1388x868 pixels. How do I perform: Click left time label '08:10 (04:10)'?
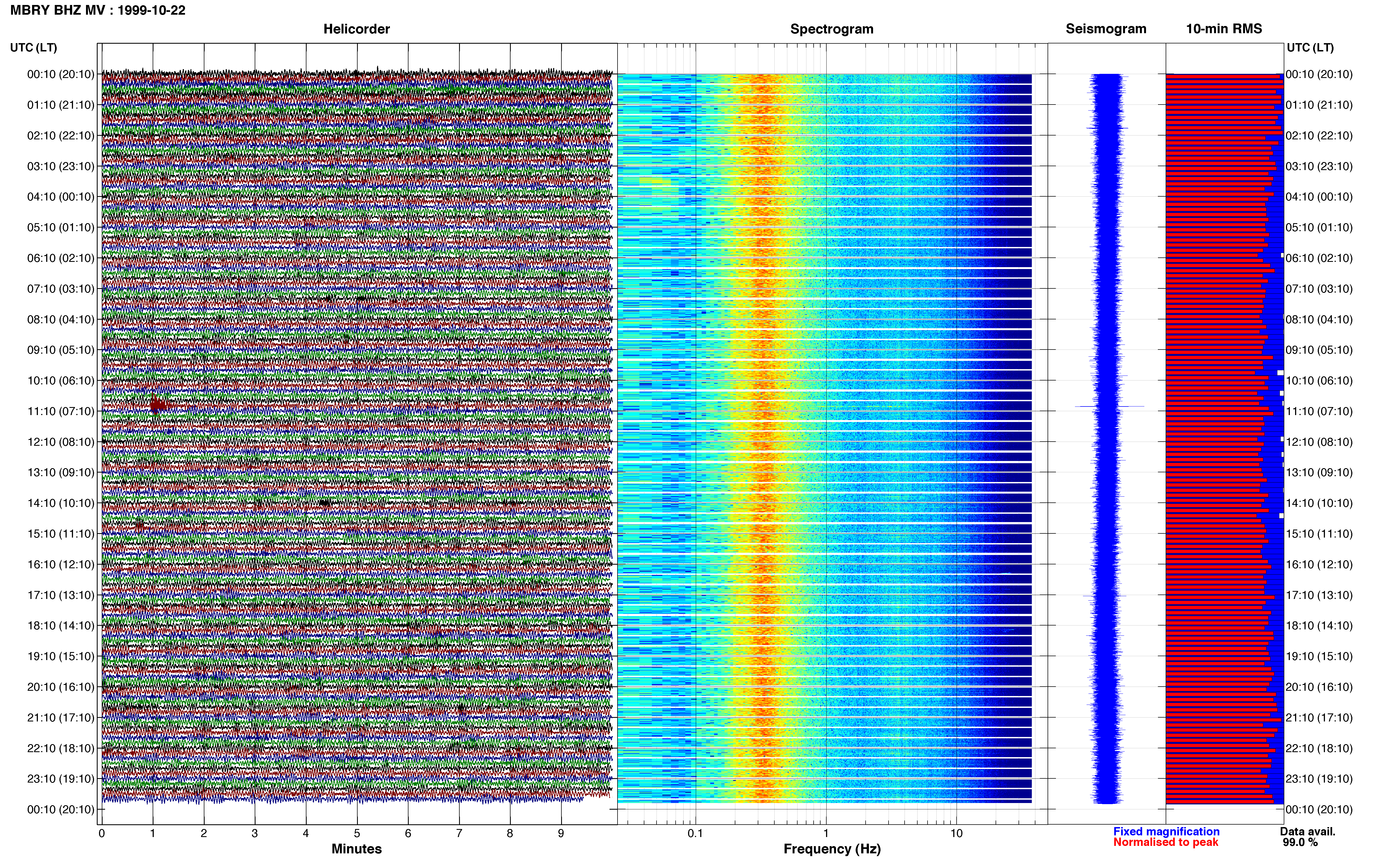pos(61,319)
